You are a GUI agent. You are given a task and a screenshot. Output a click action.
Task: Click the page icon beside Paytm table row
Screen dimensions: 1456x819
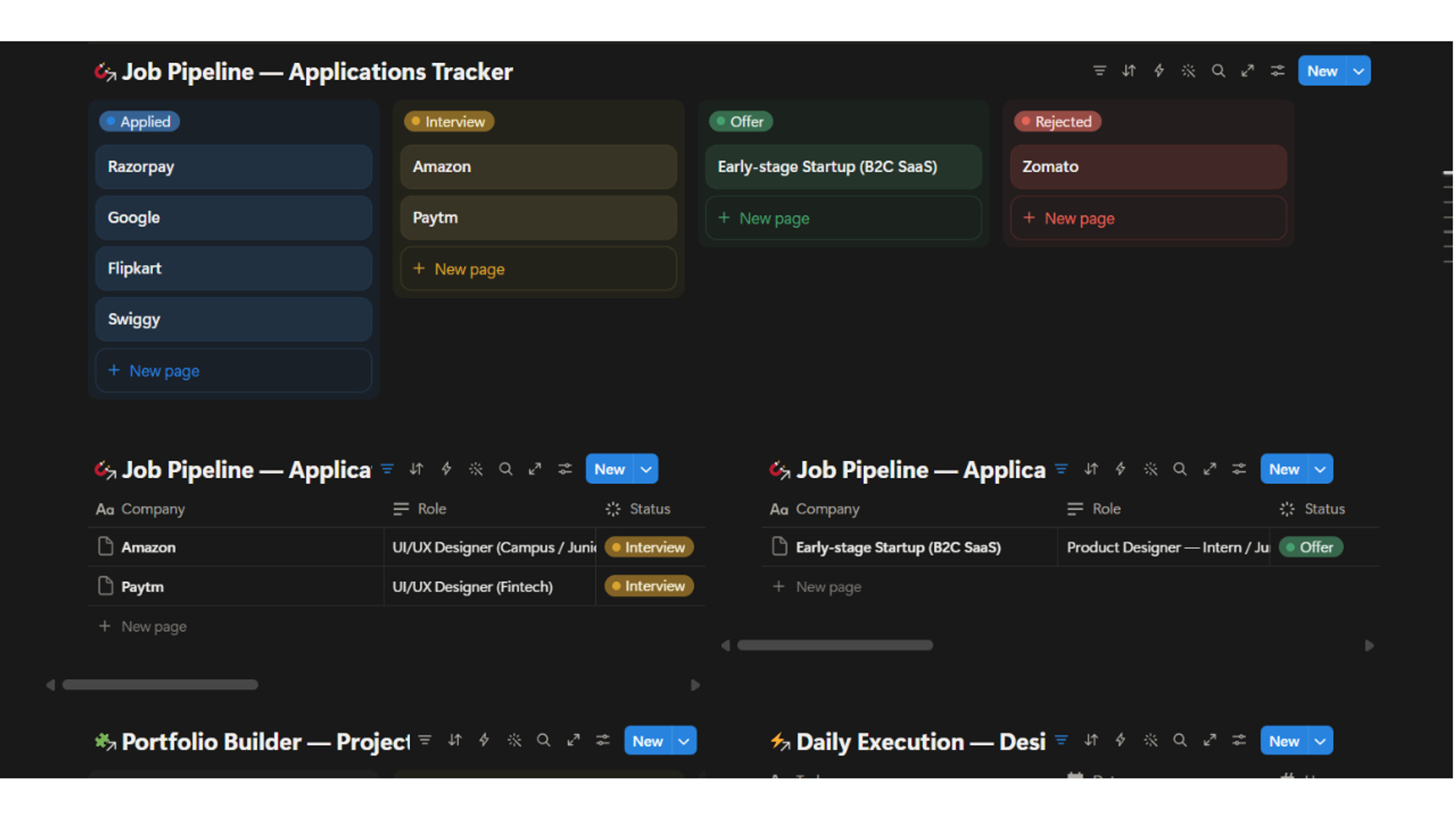(x=106, y=586)
